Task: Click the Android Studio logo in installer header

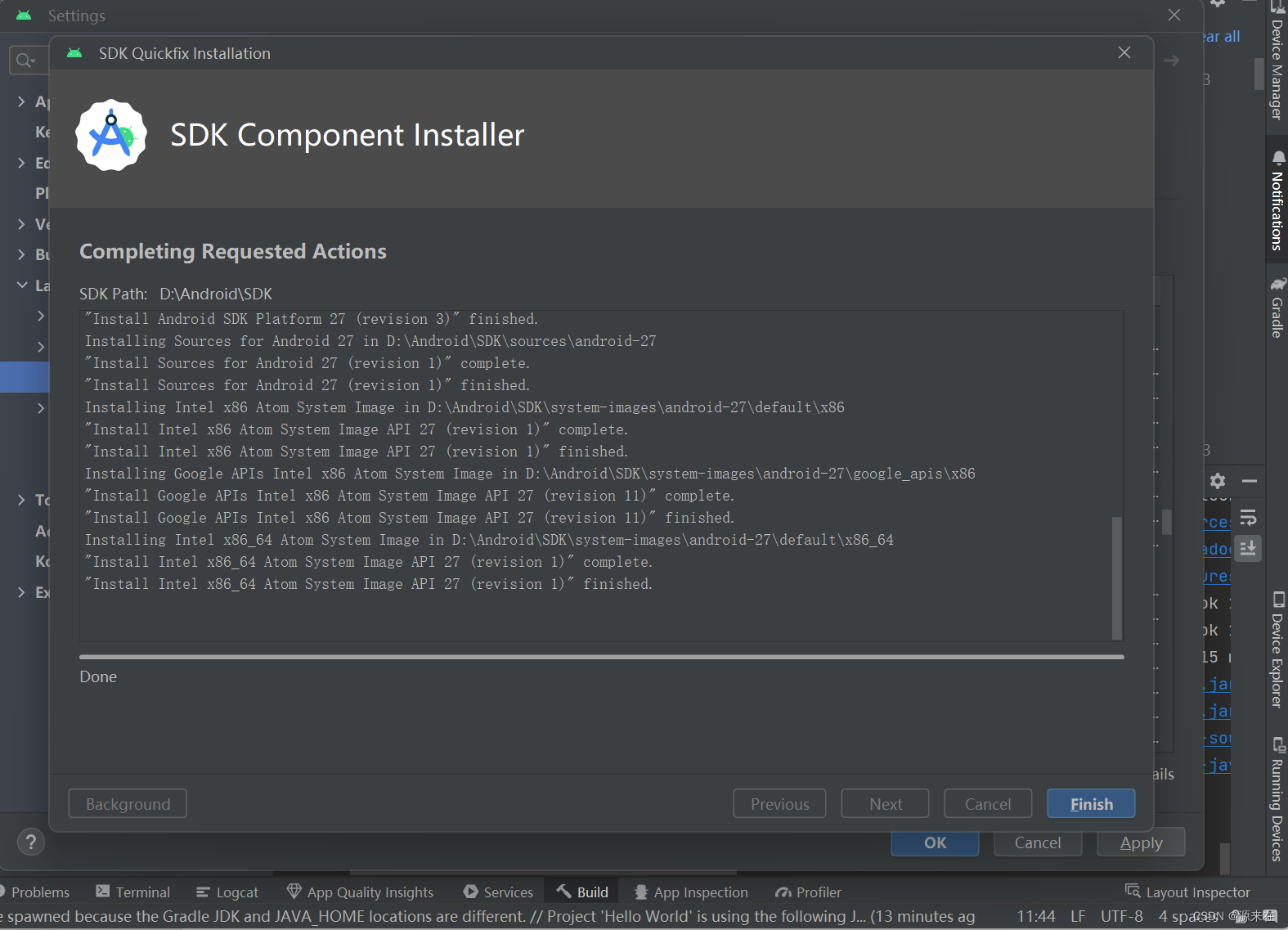Action: (x=111, y=135)
